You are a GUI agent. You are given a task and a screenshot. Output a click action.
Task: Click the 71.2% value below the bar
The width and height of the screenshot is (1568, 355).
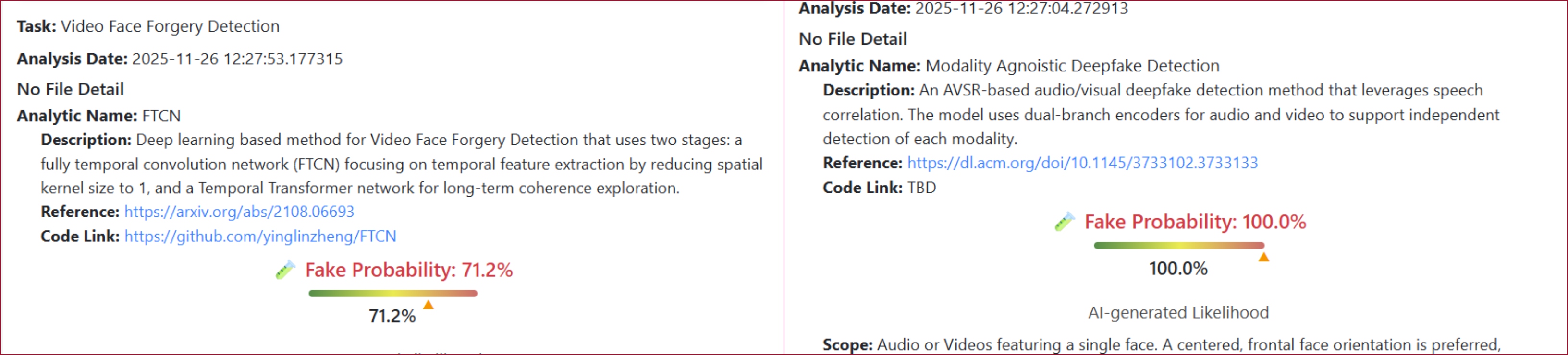point(392,316)
